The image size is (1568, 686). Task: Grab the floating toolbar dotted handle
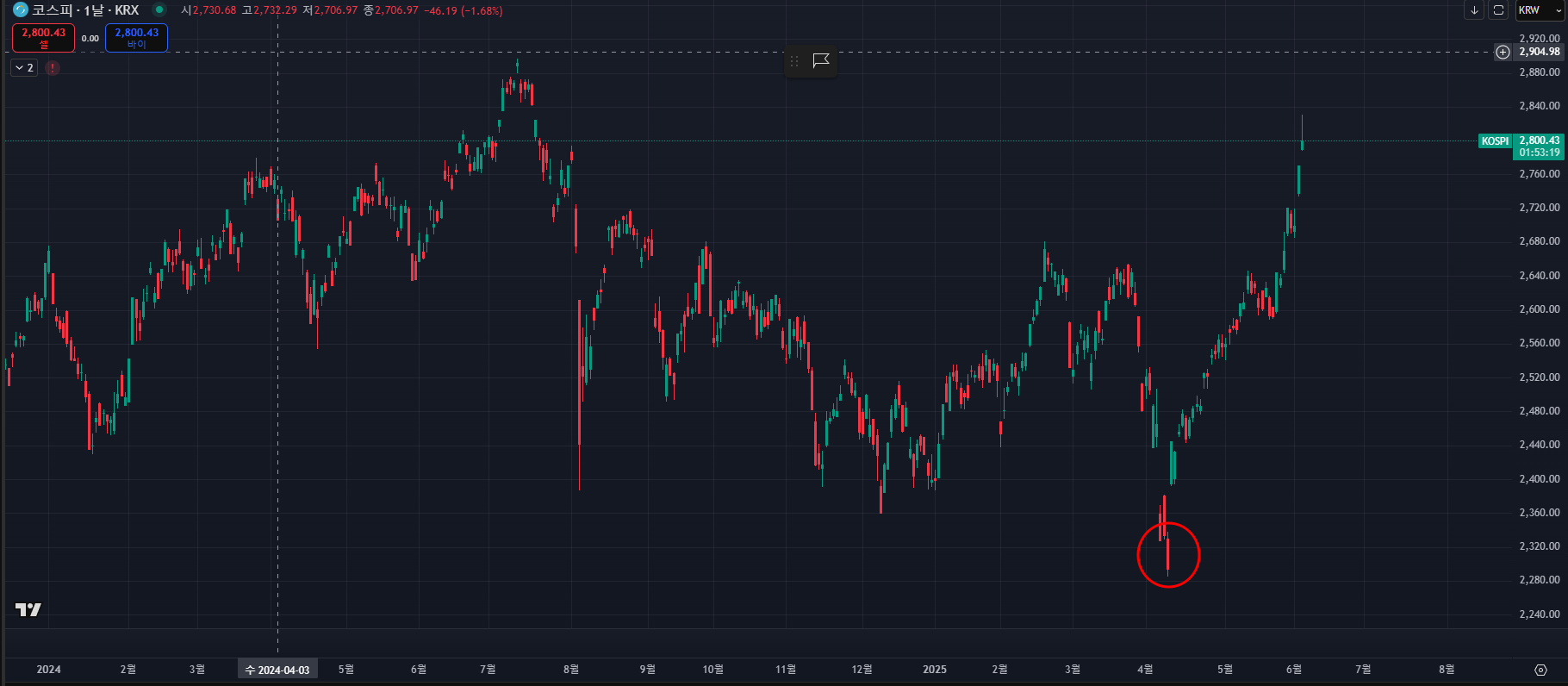click(x=794, y=60)
